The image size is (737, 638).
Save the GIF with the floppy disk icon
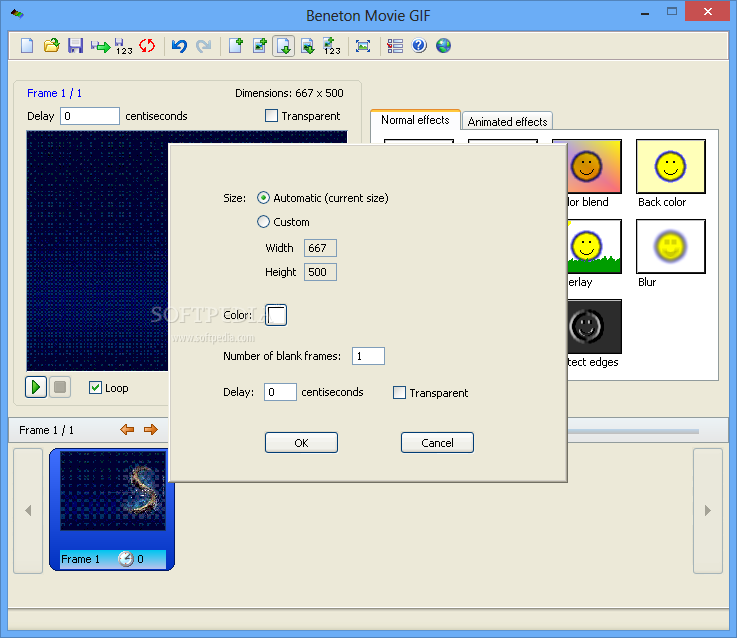(75, 46)
